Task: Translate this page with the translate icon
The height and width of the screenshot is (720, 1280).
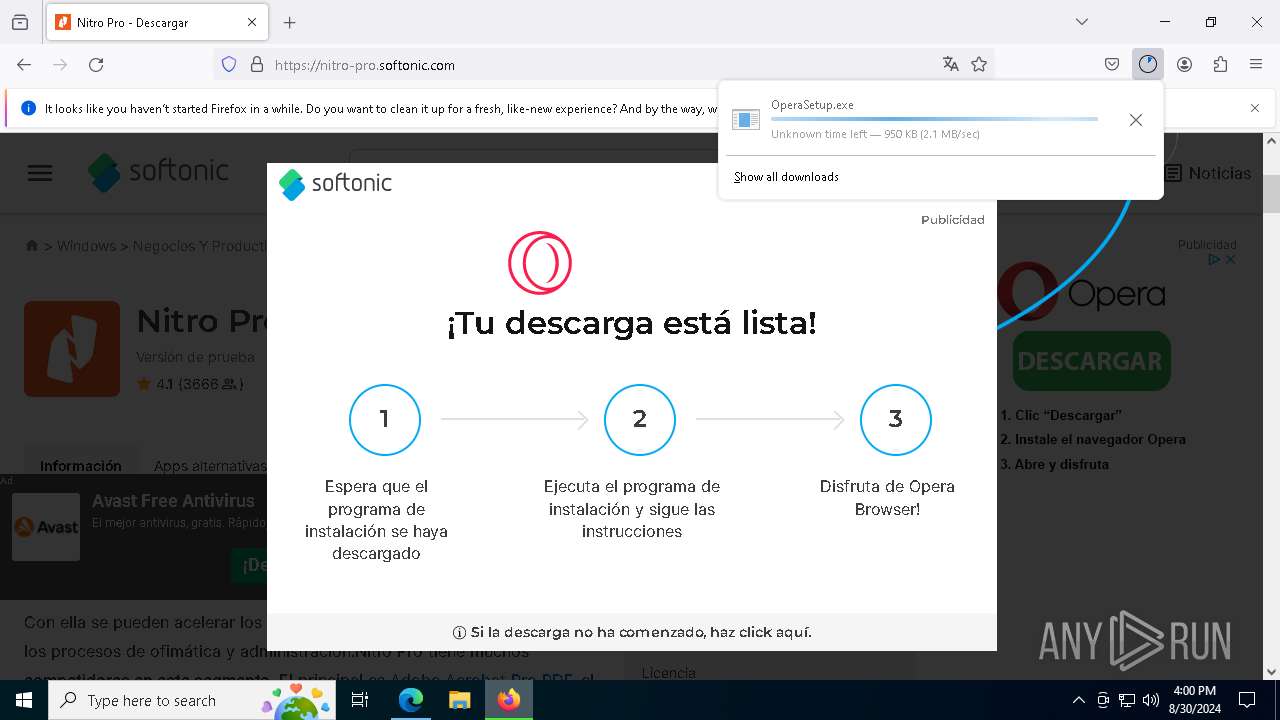Action: tap(950, 64)
